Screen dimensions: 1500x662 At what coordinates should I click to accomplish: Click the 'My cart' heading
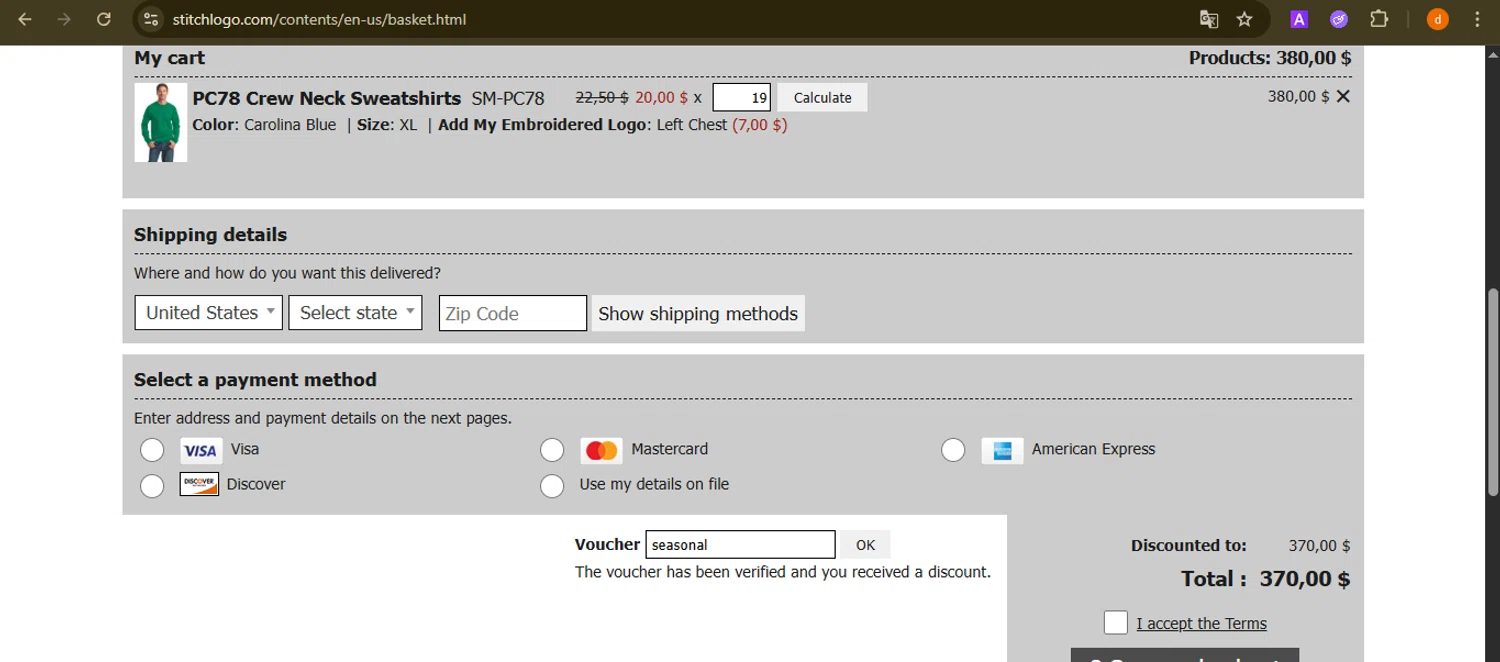(x=169, y=58)
